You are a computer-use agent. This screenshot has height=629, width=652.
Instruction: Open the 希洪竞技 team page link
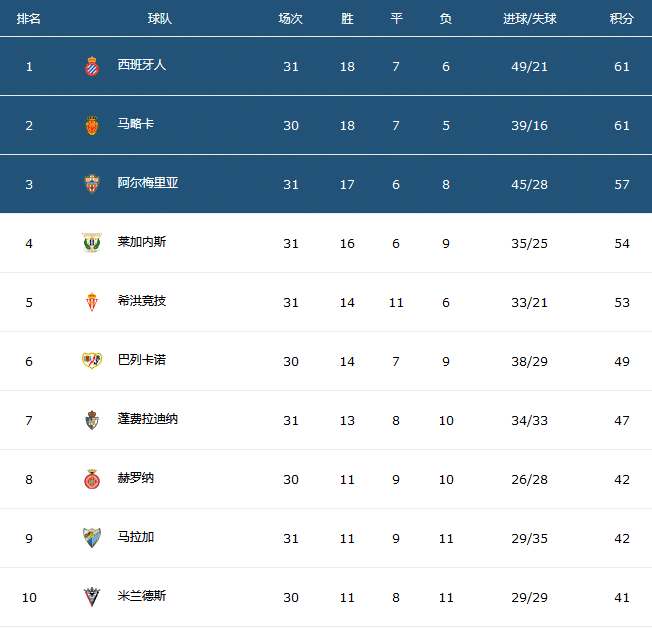142,301
